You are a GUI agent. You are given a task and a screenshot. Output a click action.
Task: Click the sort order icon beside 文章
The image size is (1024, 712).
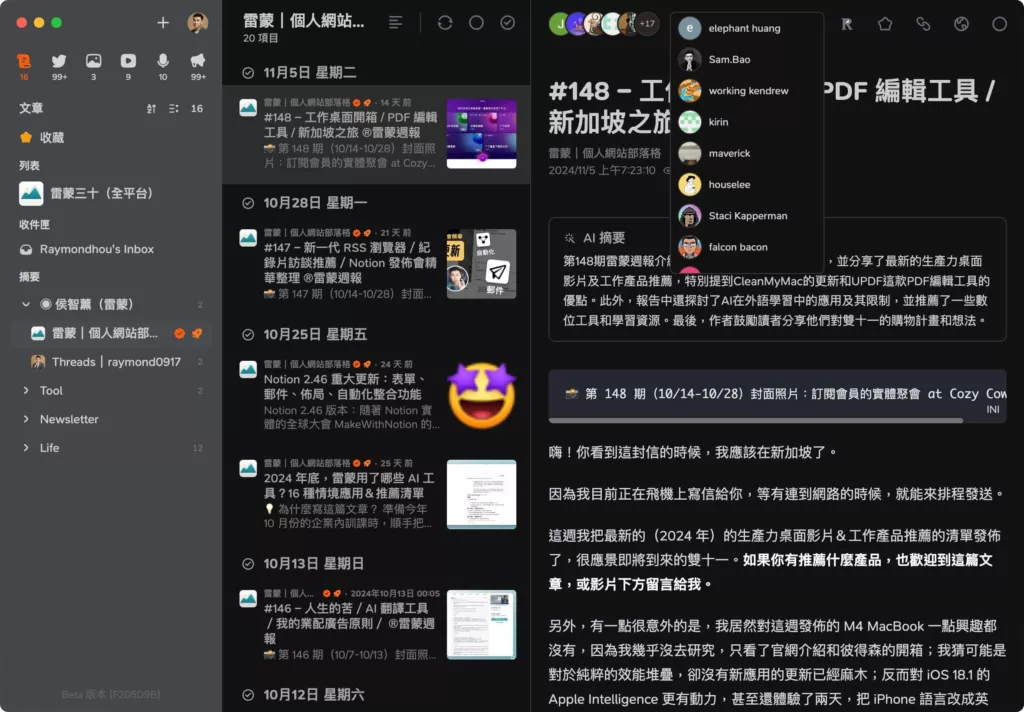pos(152,108)
